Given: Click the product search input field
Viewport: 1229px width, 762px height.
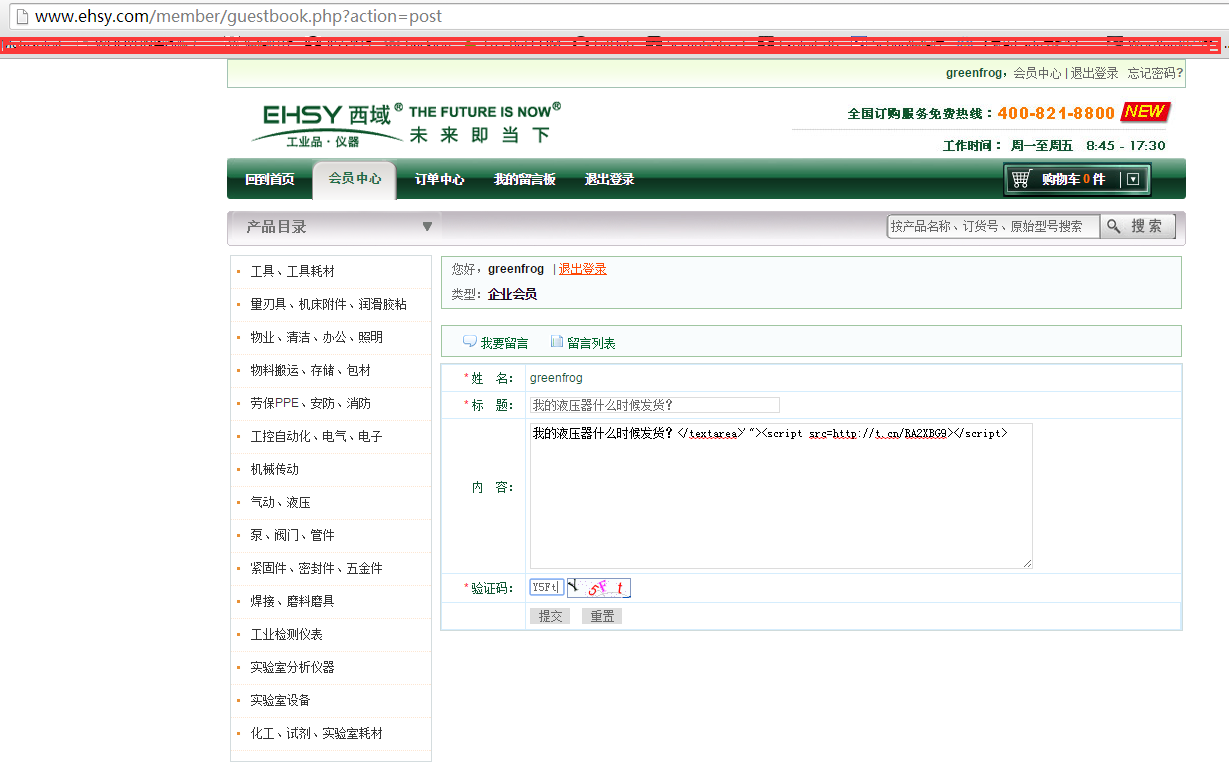Looking at the screenshot, I should coord(993,227).
